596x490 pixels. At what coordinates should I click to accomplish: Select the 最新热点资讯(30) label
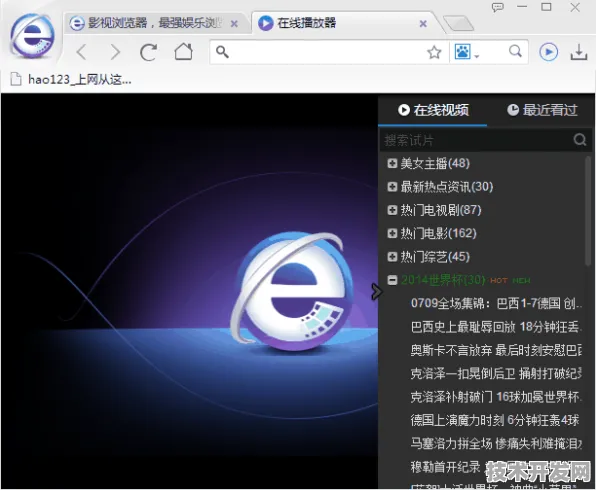447,187
